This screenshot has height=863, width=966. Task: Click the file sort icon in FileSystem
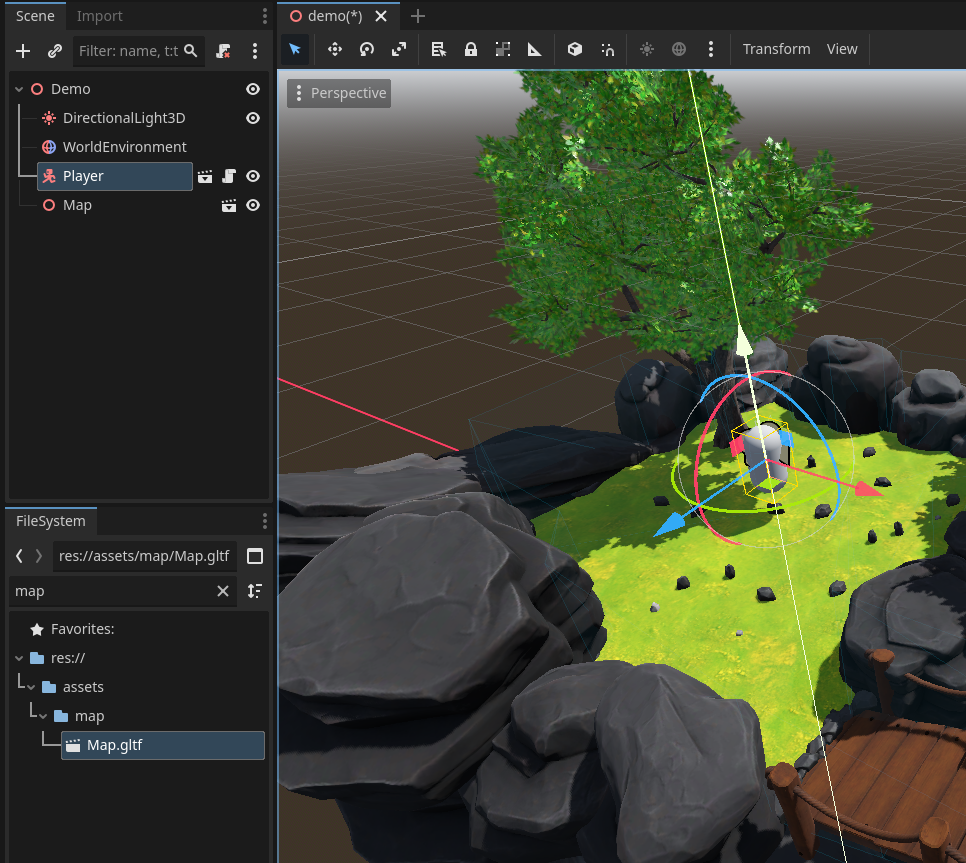[255, 591]
